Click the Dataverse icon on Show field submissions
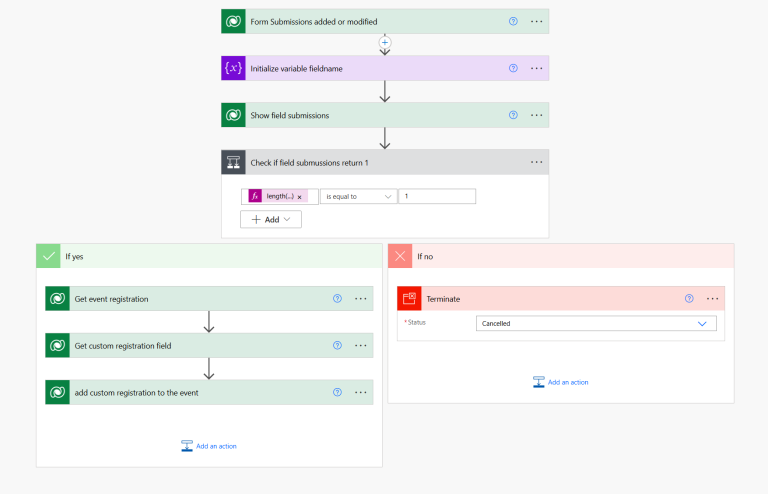The height and width of the screenshot is (494, 768). pos(233,115)
